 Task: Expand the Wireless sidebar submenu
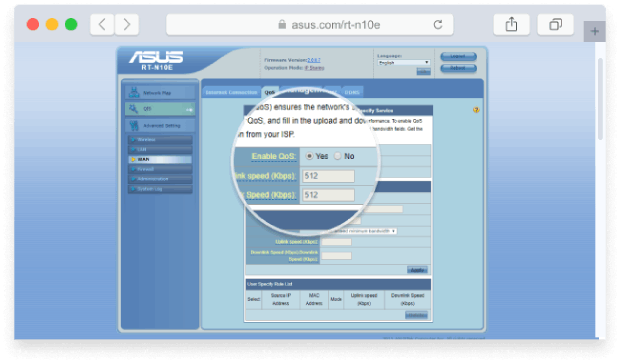(x=160, y=140)
